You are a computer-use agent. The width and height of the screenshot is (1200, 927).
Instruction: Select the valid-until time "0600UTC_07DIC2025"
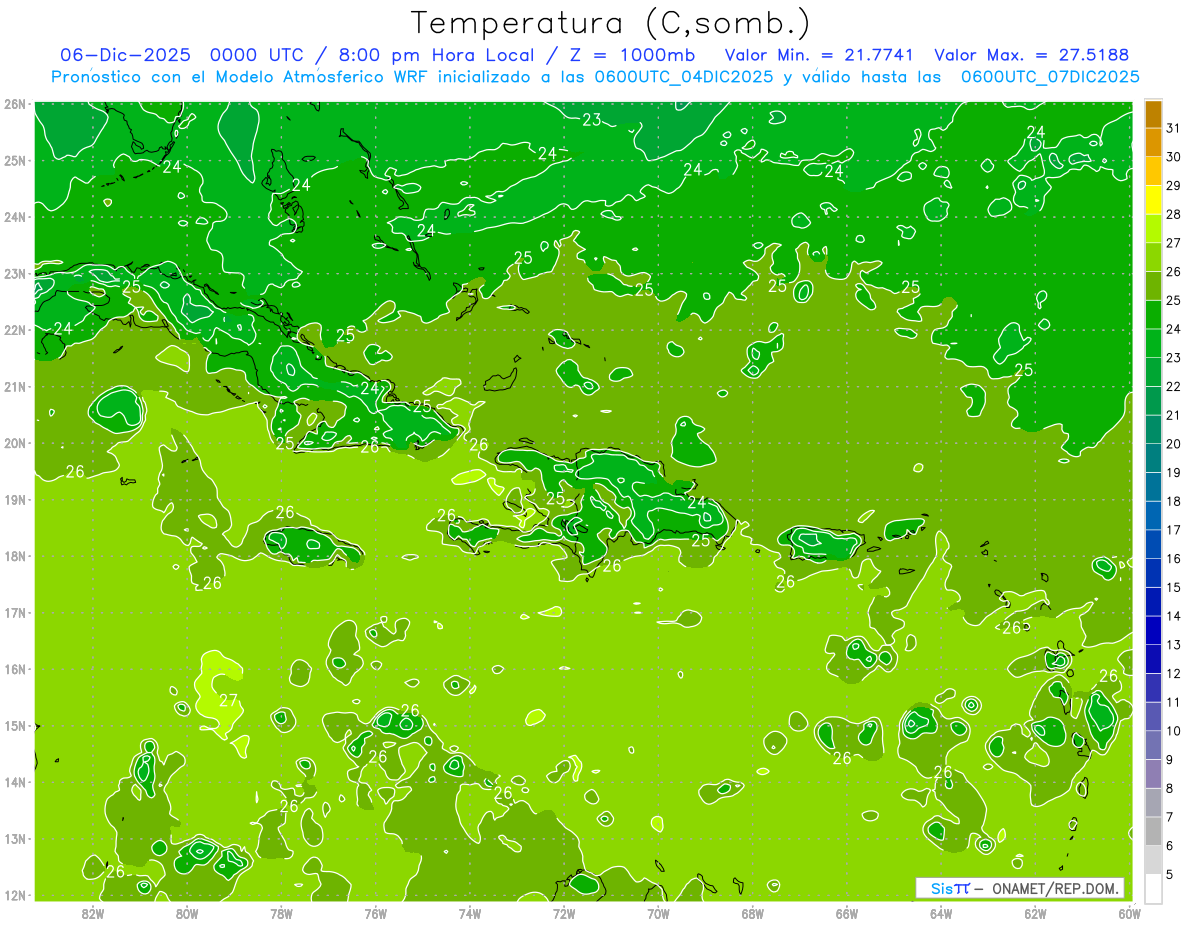tap(1050, 76)
